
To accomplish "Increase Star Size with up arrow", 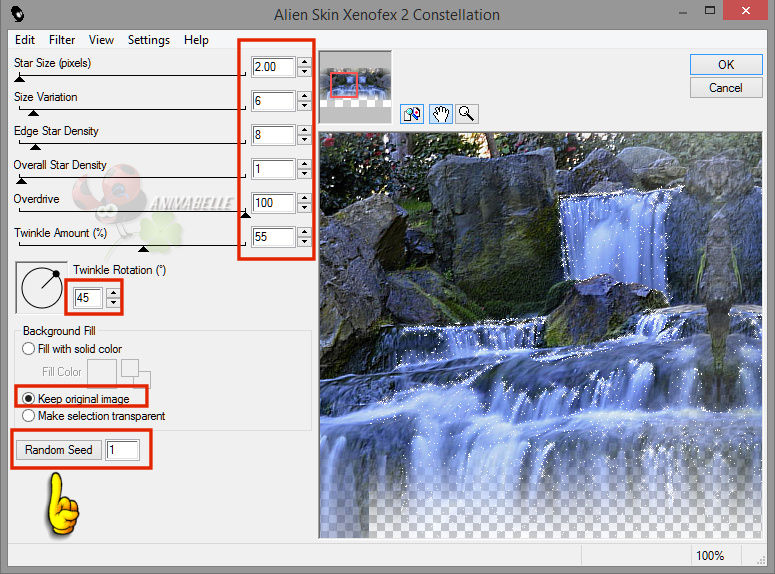I will click(x=304, y=62).
